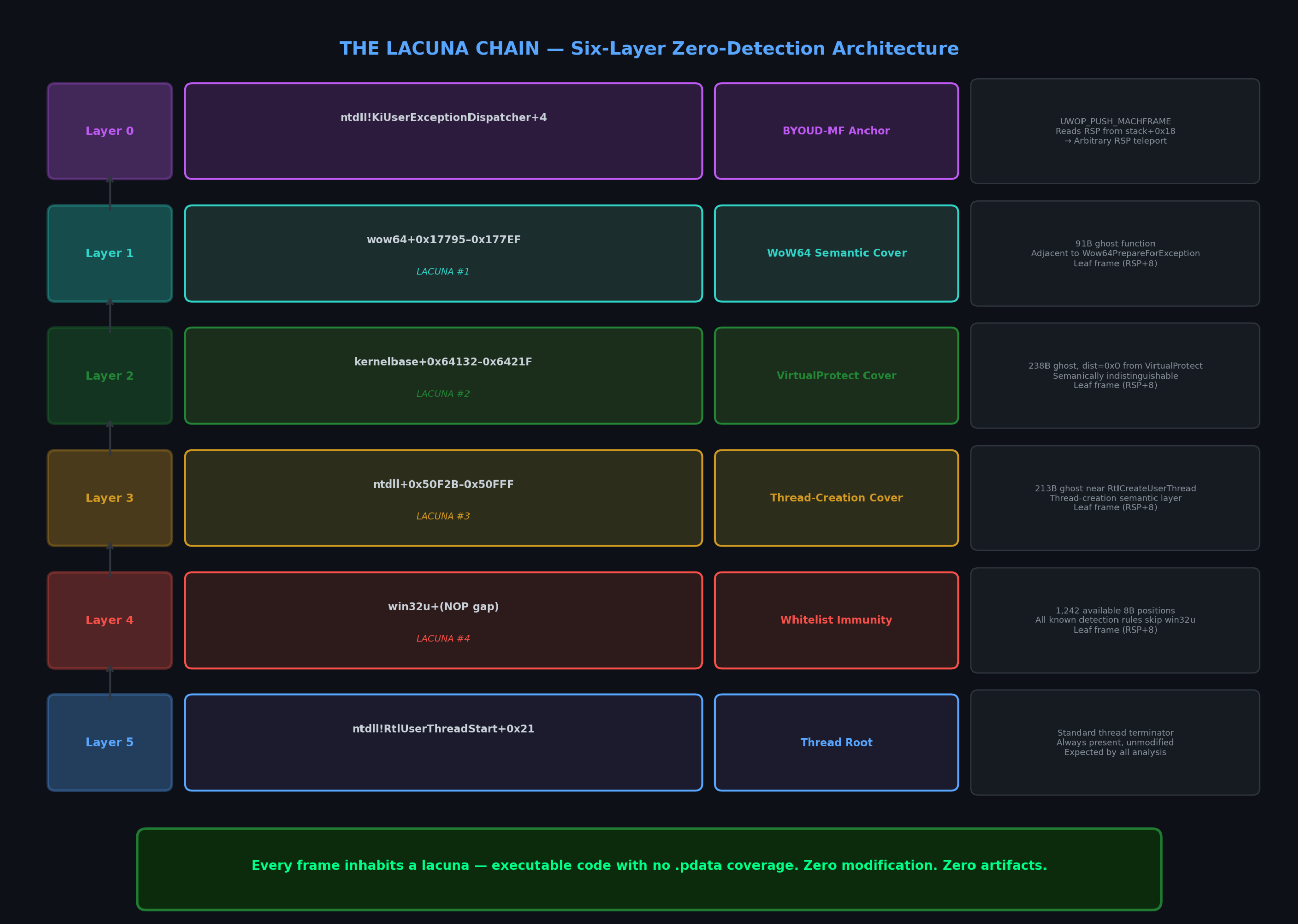Click 'win32u+(NOP gap)' text
This screenshot has width=1298, height=924.
[443, 607]
